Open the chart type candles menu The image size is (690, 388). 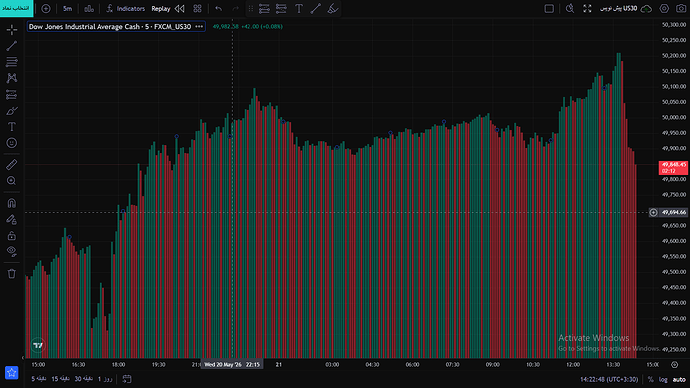[89, 8]
